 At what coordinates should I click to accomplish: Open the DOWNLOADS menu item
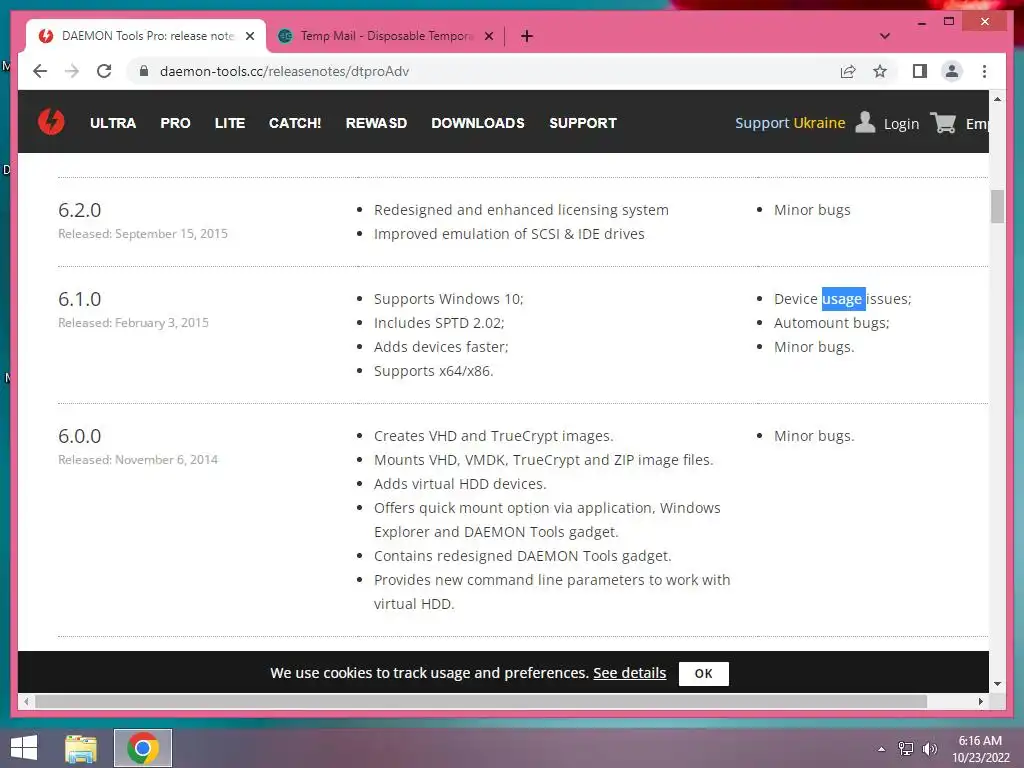coord(477,123)
